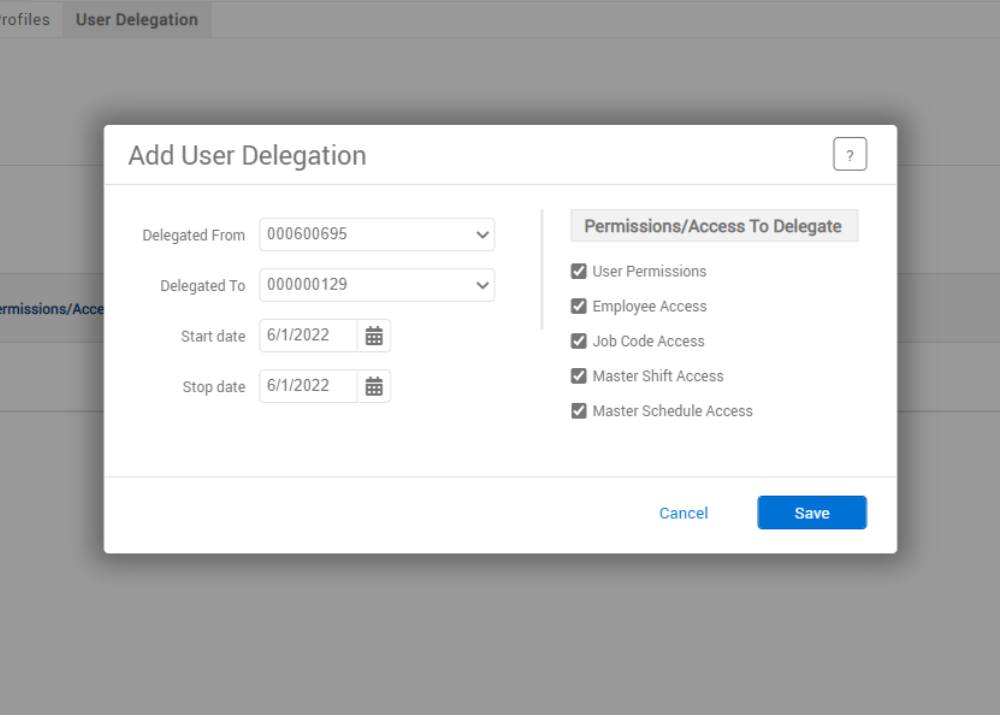Disable Job Code Access checkbox
Image resolution: width=1000 pixels, height=715 pixels.
point(578,341)
